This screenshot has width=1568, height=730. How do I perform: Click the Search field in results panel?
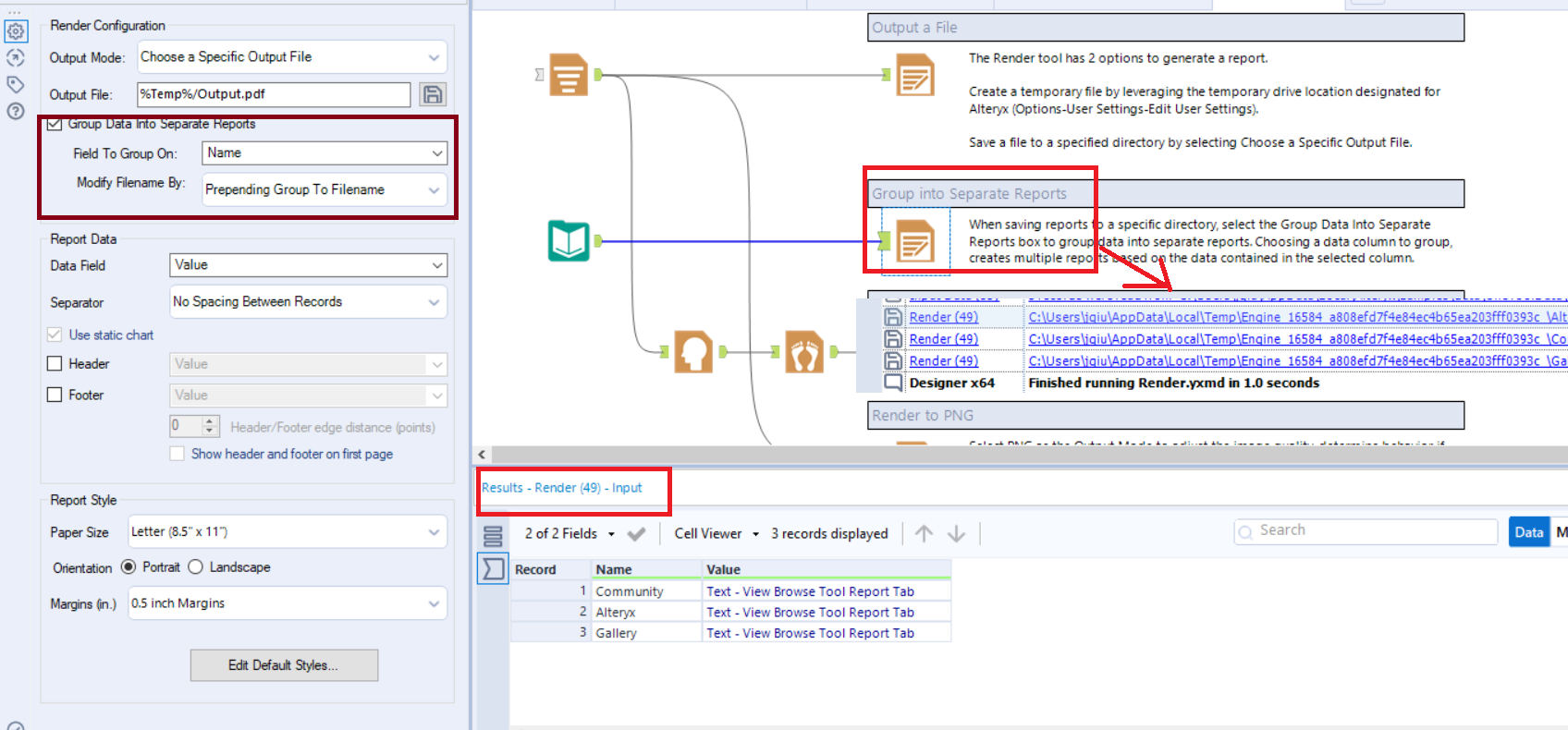[x=1366, y=531]
